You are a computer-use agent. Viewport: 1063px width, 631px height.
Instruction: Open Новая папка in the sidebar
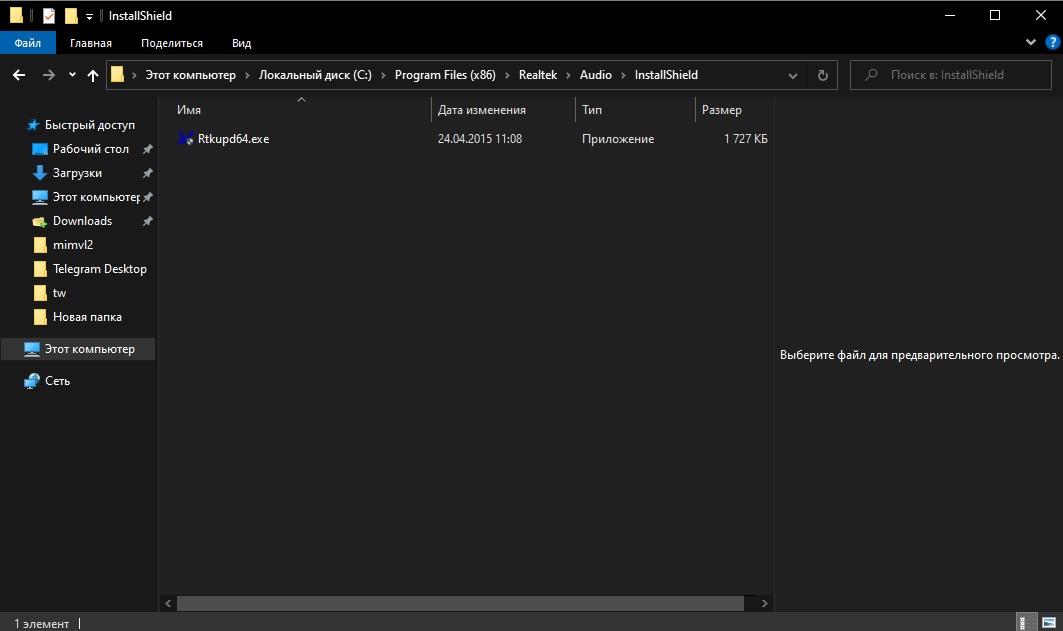click(x=87, y=317)
